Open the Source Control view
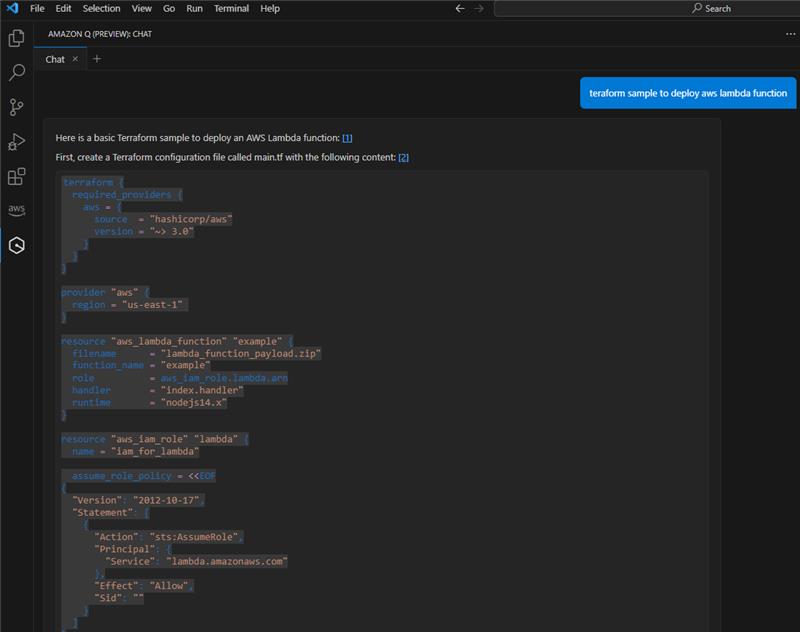The width and height of the screenshot is (800, 632). click(16, 107)
